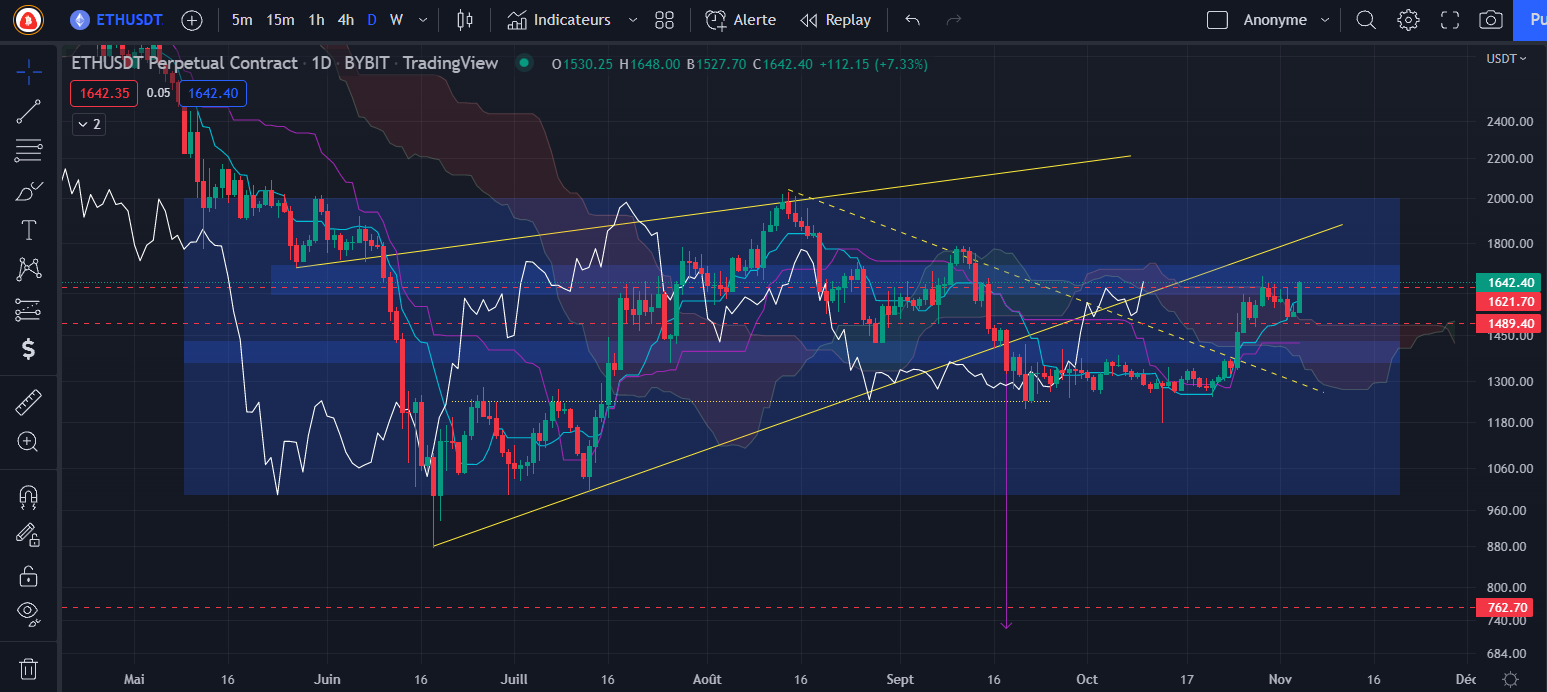This screenshot has height=692, width=1547.
Task: Select the 4h timeframe
Action: (345, 19)
